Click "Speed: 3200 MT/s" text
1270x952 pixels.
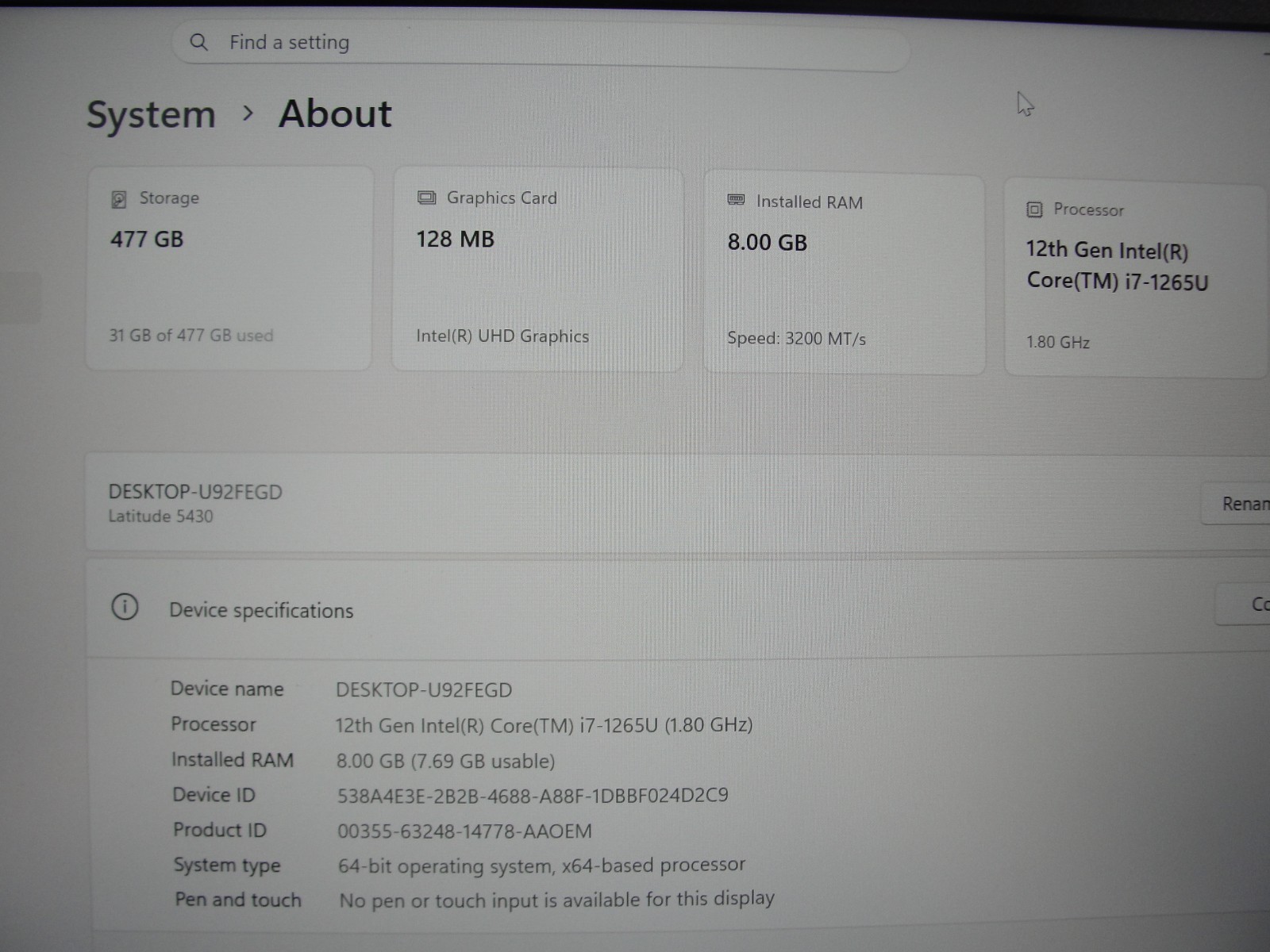pos(796,339)
